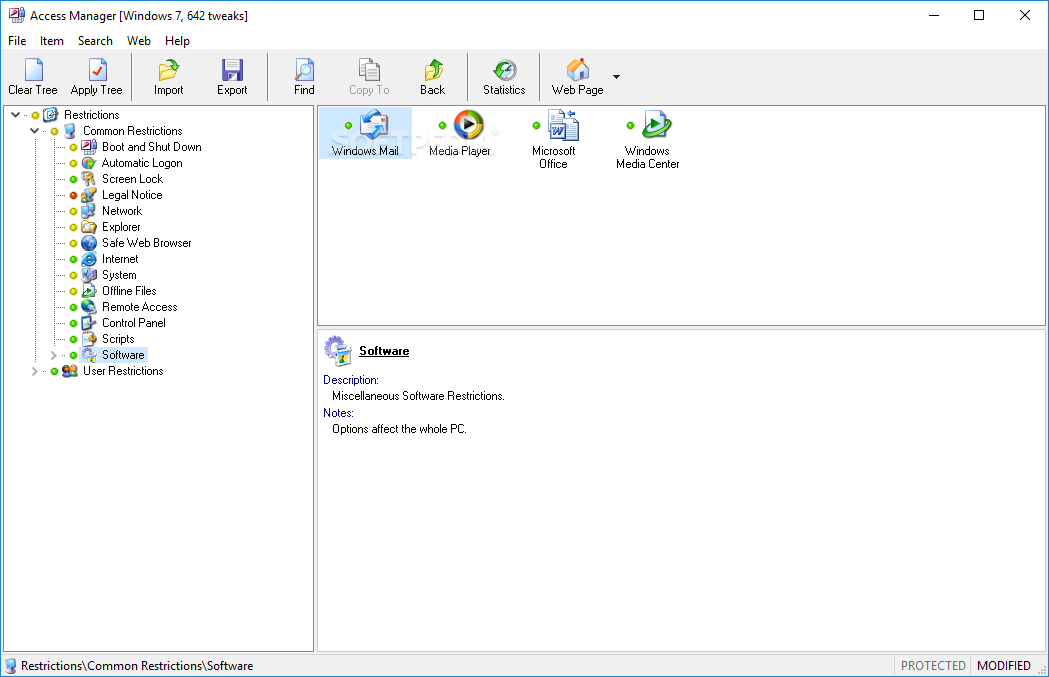Viewport: 1049px width, 677px height.
Task: Toggle the status dot of Screen Lock
Action: [x=74, y=179]
